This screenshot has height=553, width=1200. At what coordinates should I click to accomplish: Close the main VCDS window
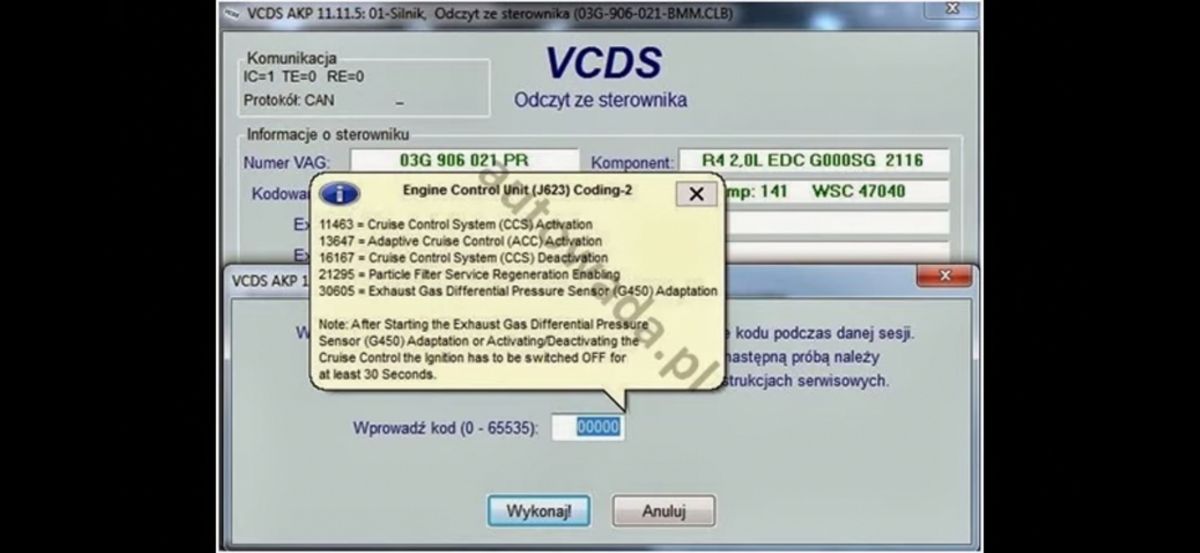952,8
